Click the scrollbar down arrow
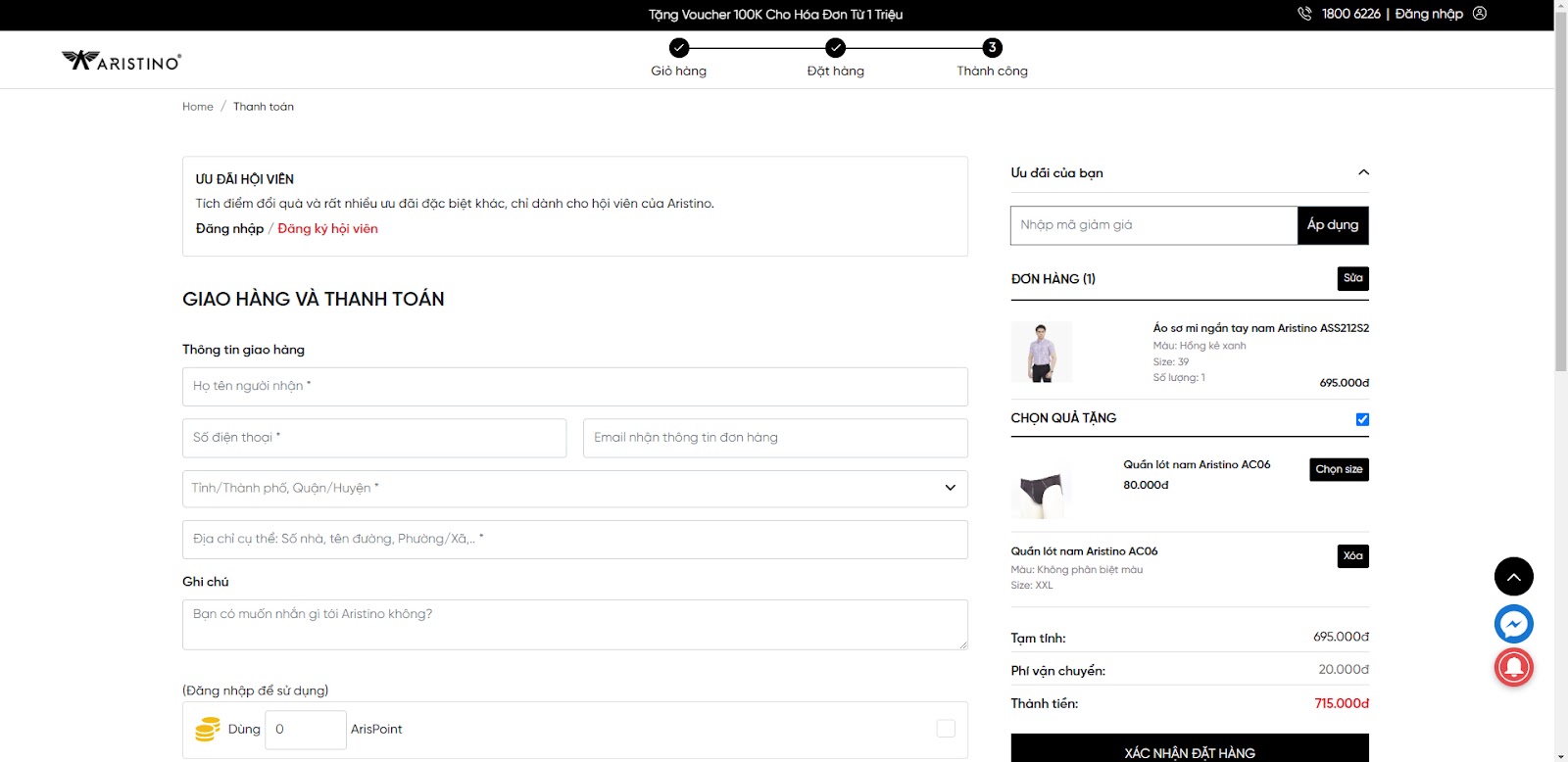Viewport: 1568px width, 762px height. tap(1560, 755)
